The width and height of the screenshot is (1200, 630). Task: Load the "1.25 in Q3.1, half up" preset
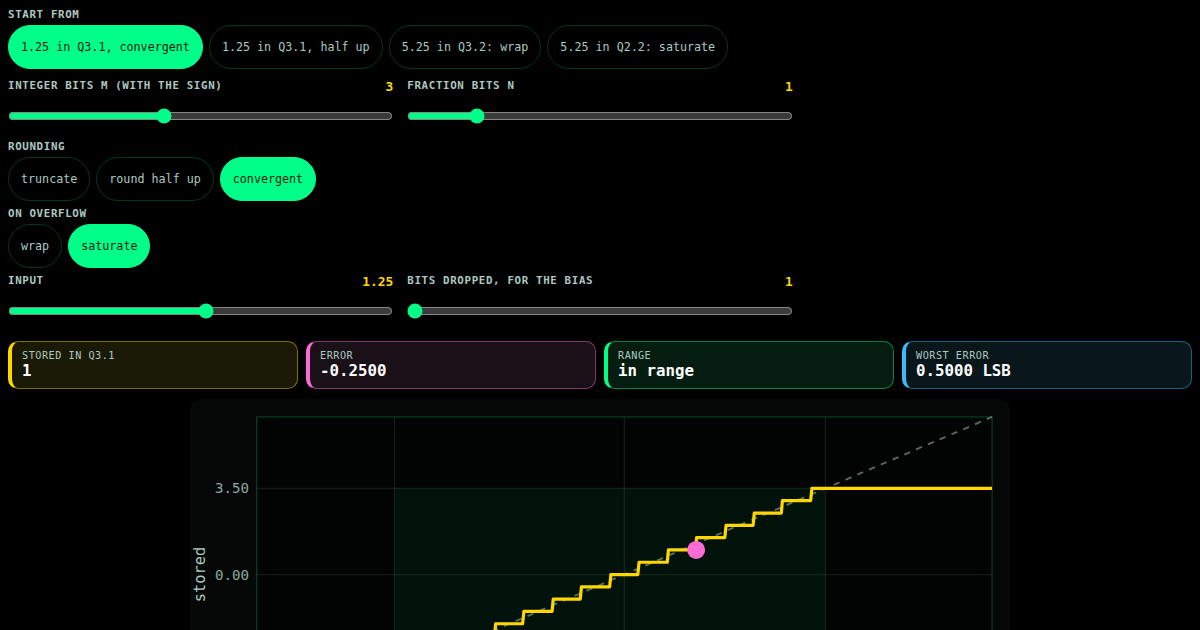click(296, 47)
